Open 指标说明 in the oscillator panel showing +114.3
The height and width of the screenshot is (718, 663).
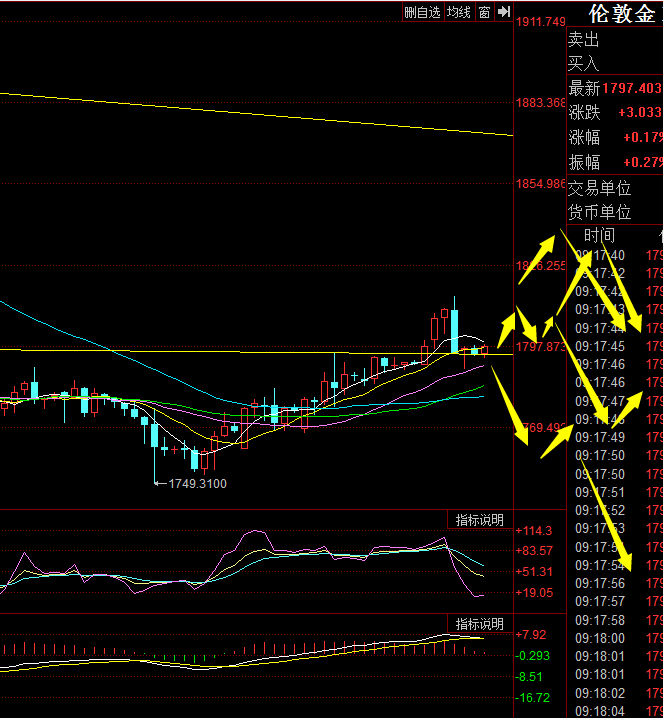(x=480, y=520)
